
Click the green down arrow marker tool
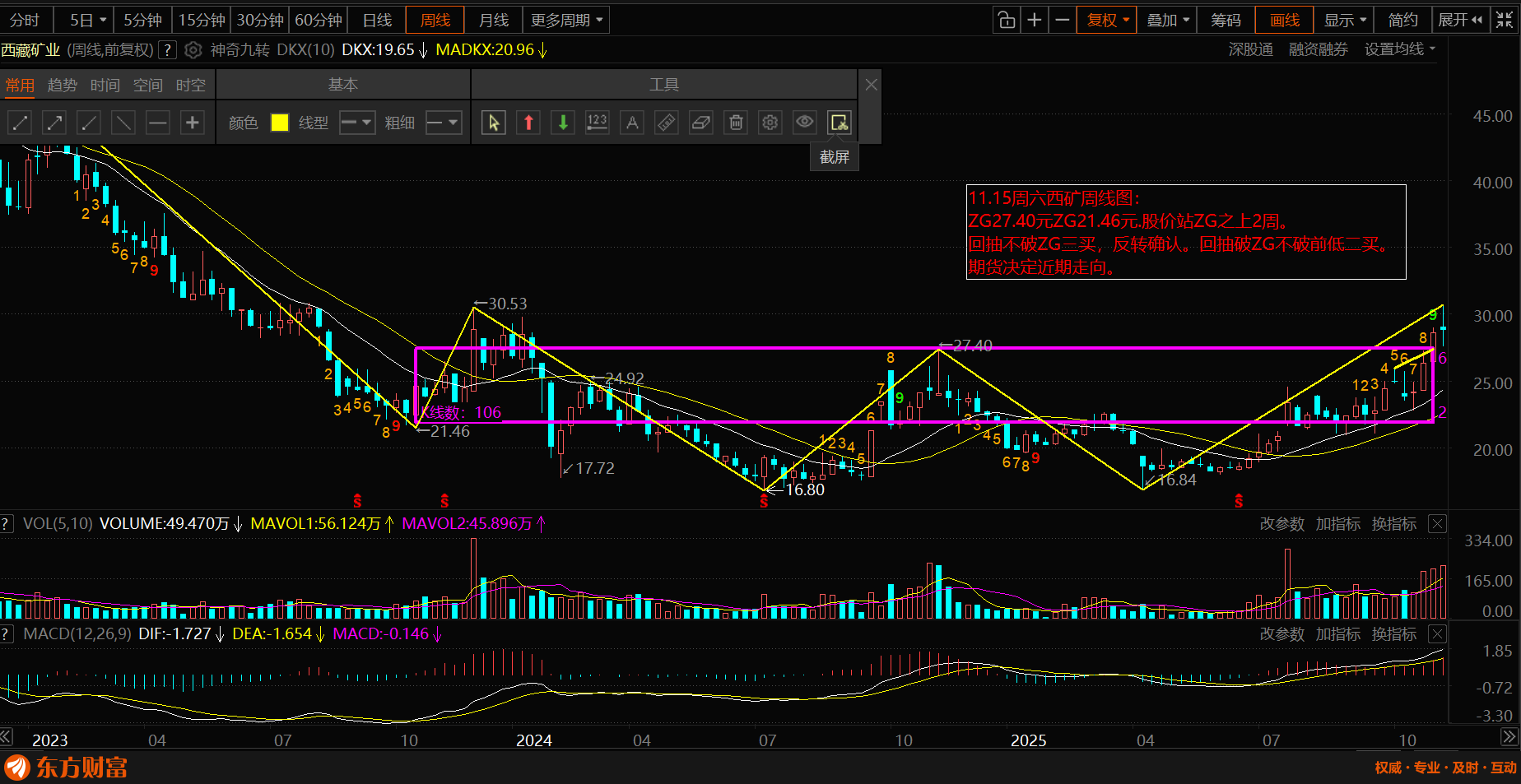point(563,123)
